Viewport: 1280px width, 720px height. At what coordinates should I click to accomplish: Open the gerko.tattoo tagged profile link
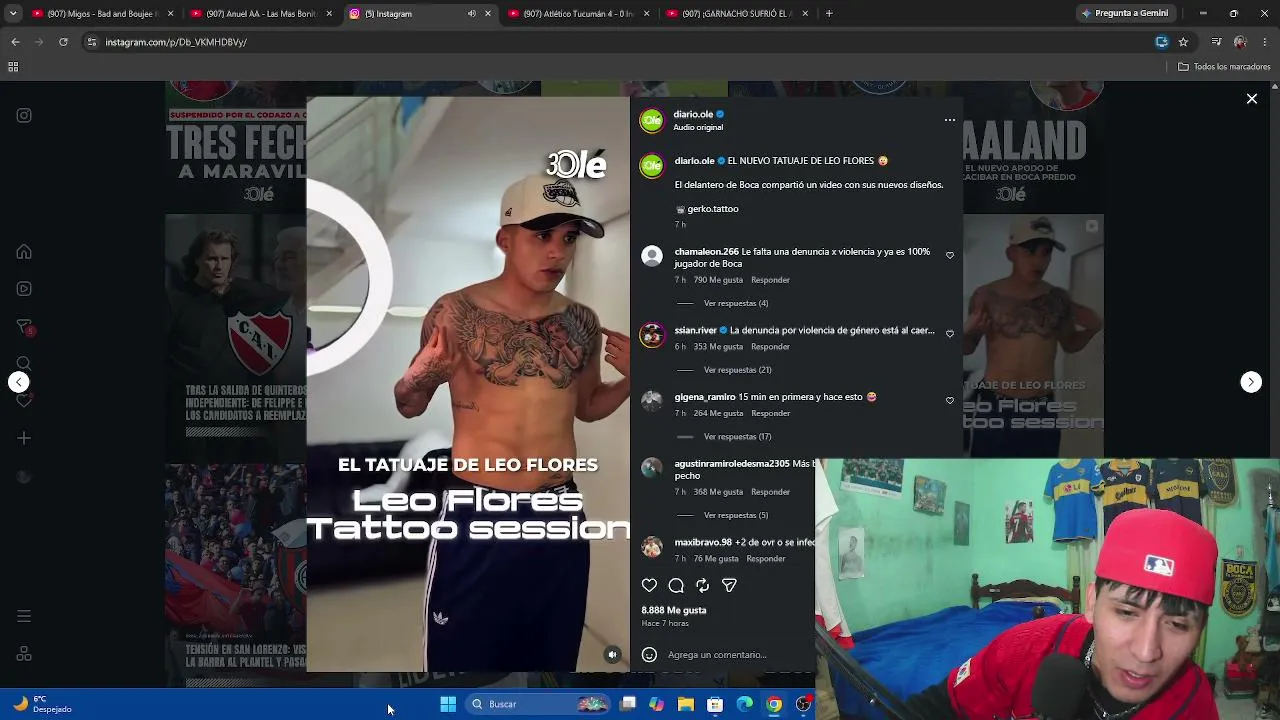[713, 209]
